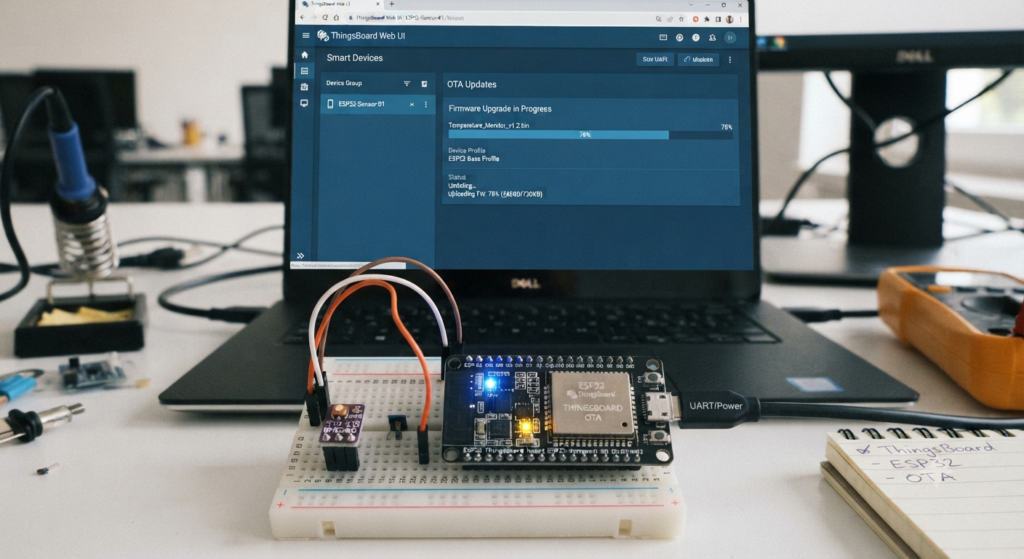Open the browser three-dot menu
1024x559 pixels.
pos(741,19)
